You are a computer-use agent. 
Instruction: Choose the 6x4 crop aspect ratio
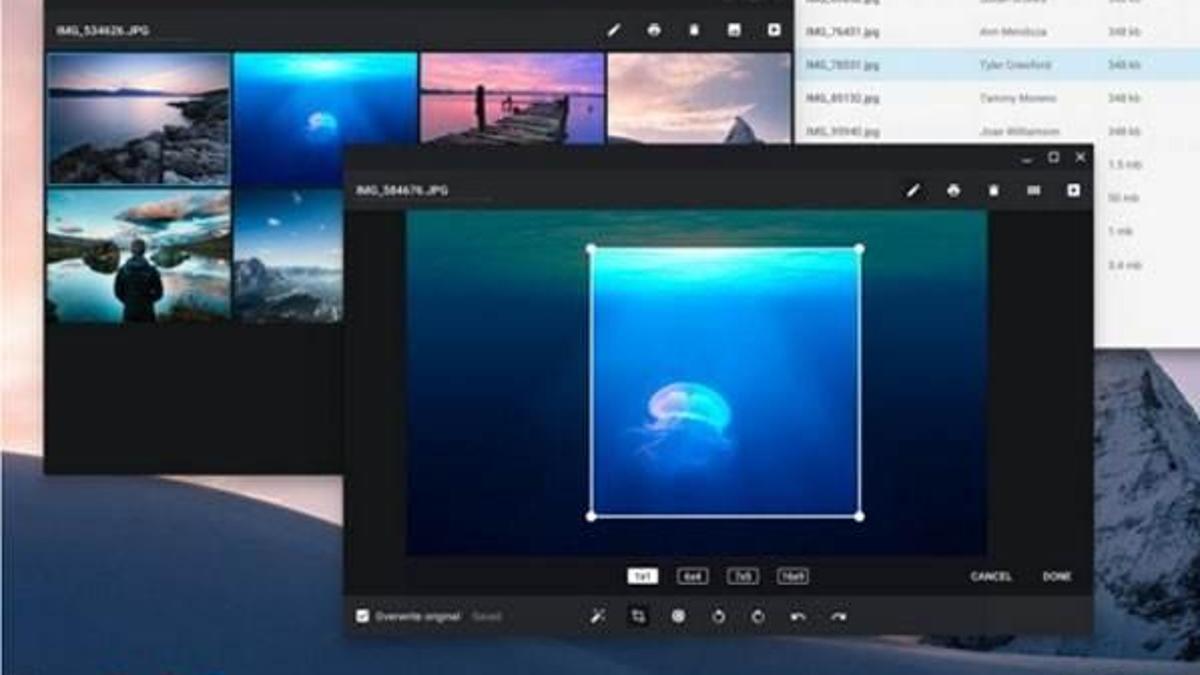[692, 576]
